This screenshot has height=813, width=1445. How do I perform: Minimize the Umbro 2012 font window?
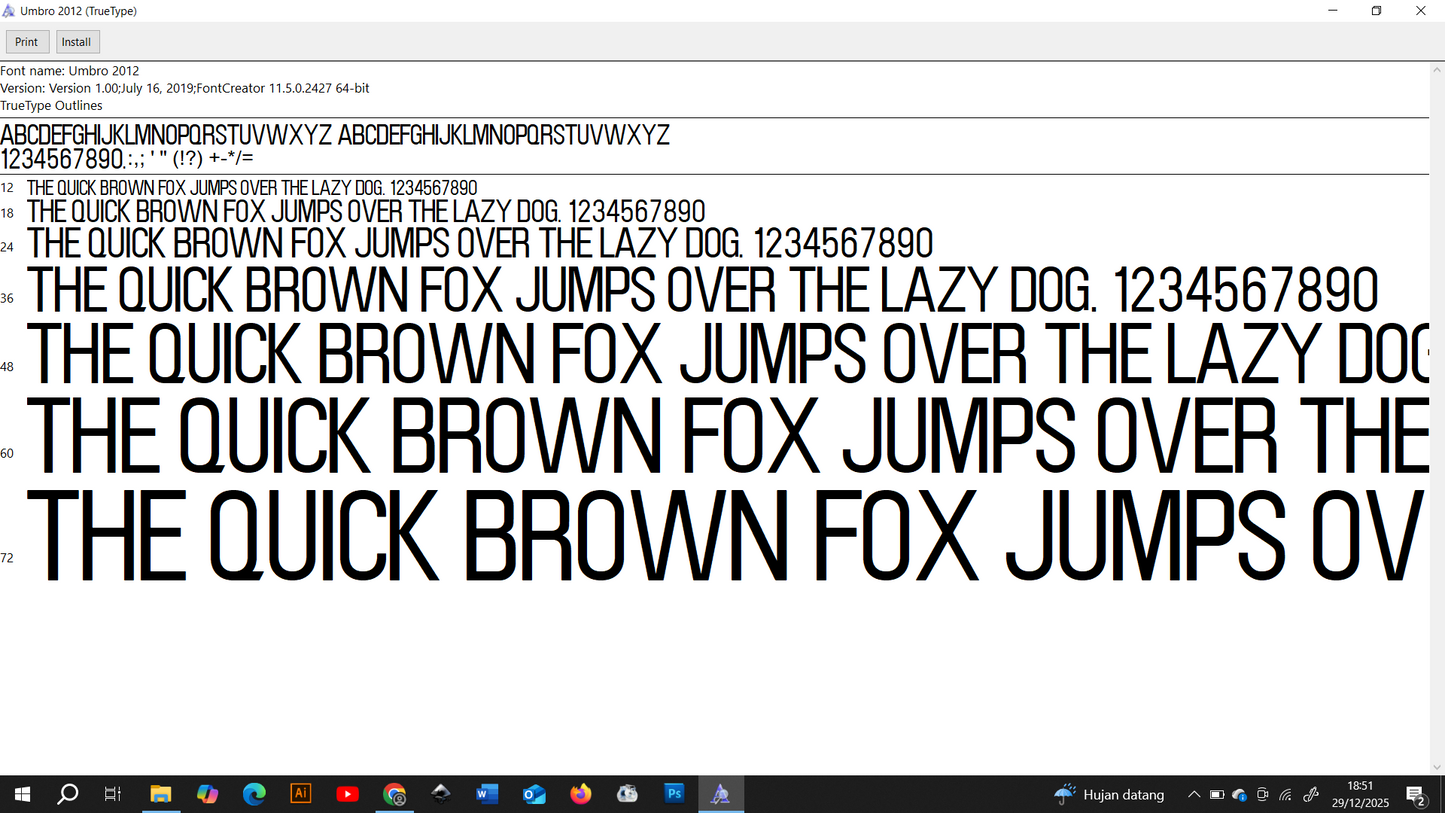click(x=1332, y=11)
